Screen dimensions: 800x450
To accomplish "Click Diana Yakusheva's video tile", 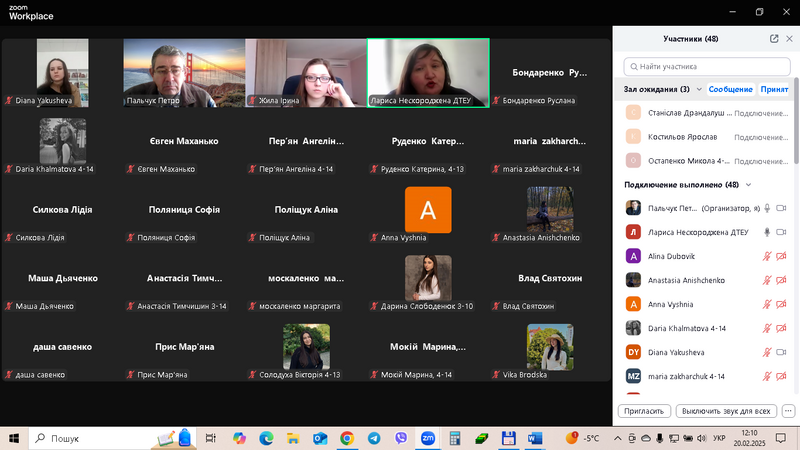I will click(62, 73).
